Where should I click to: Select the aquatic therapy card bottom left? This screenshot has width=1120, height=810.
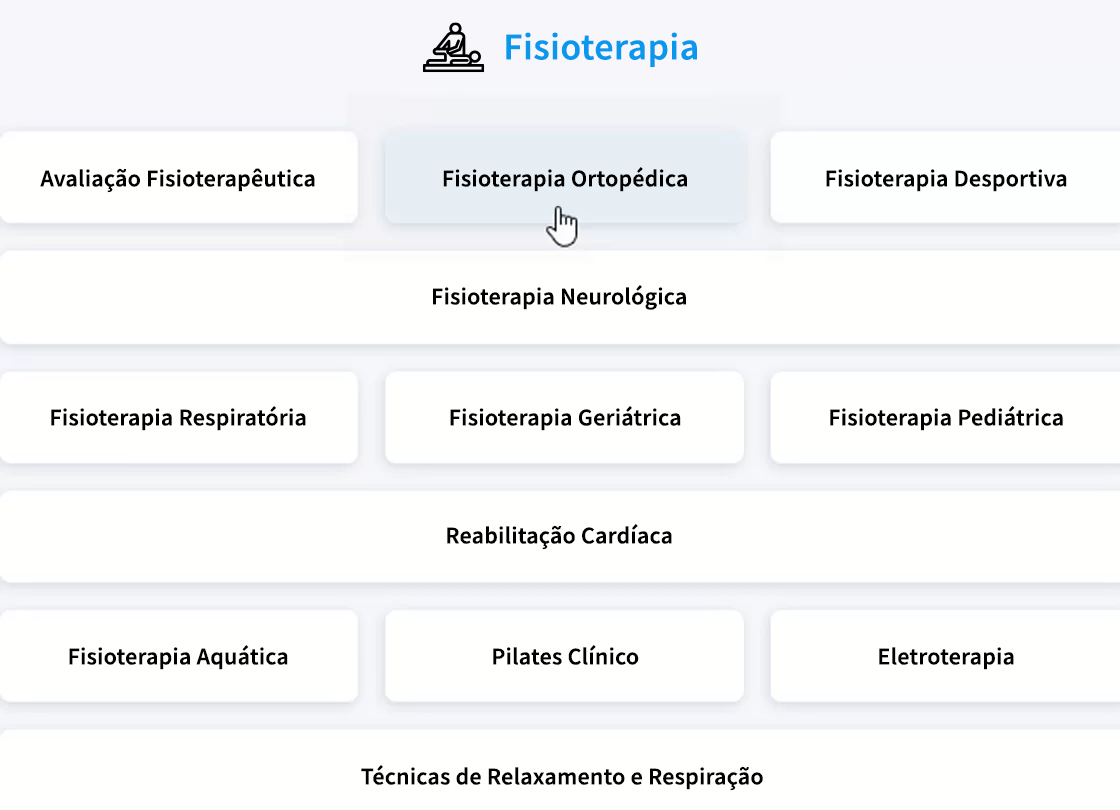click(x=178, y=656)
